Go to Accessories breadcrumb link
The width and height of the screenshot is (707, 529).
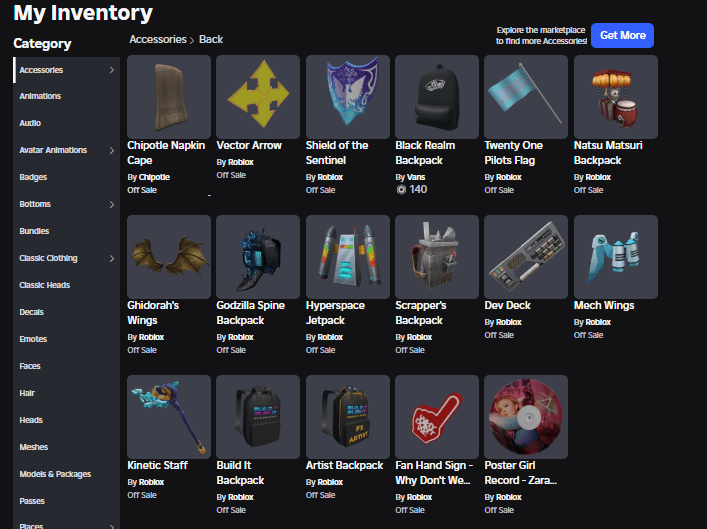click(x=158, y=39)
